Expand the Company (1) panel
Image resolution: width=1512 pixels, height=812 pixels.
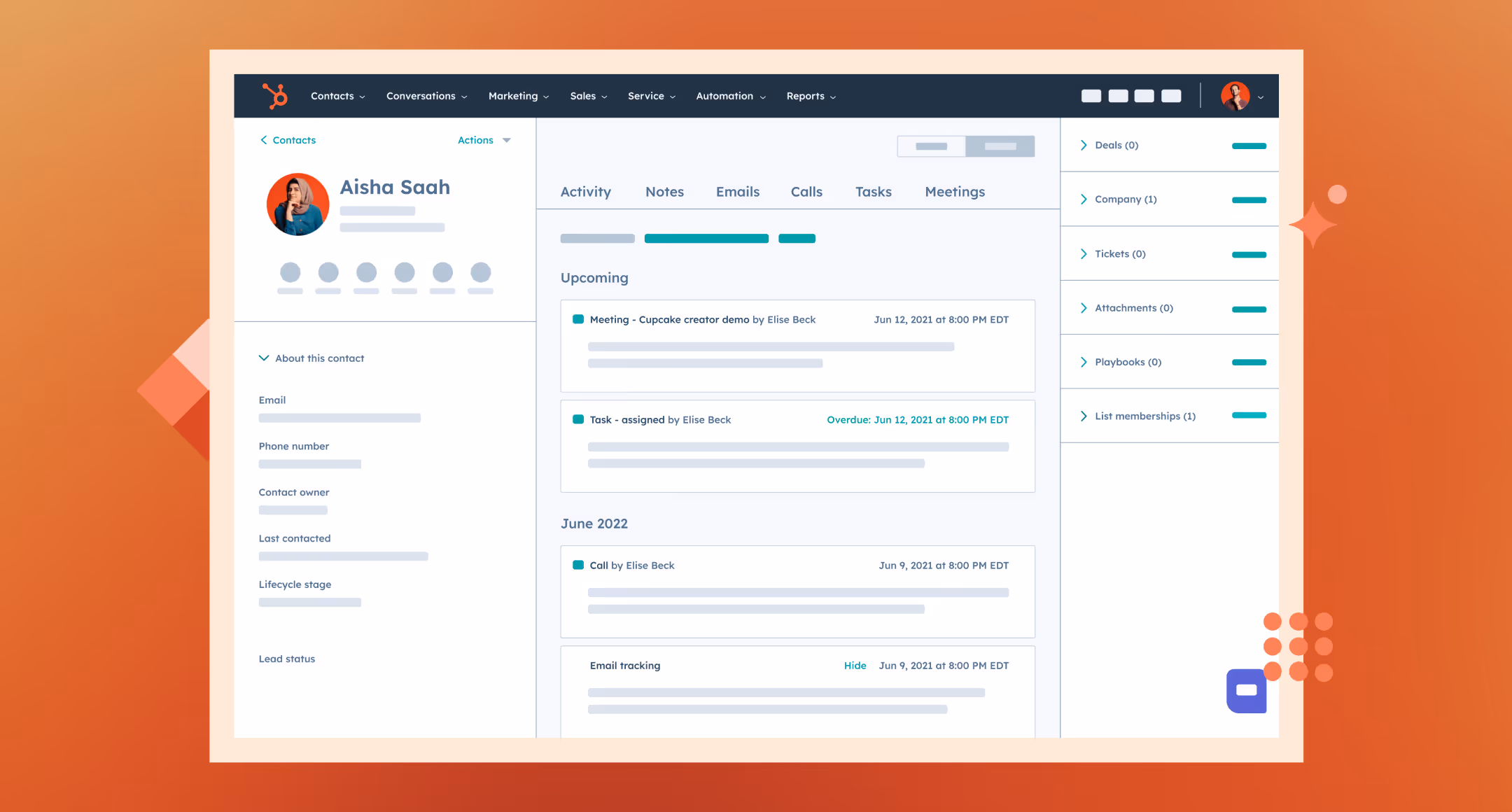tap(1124, 199)
